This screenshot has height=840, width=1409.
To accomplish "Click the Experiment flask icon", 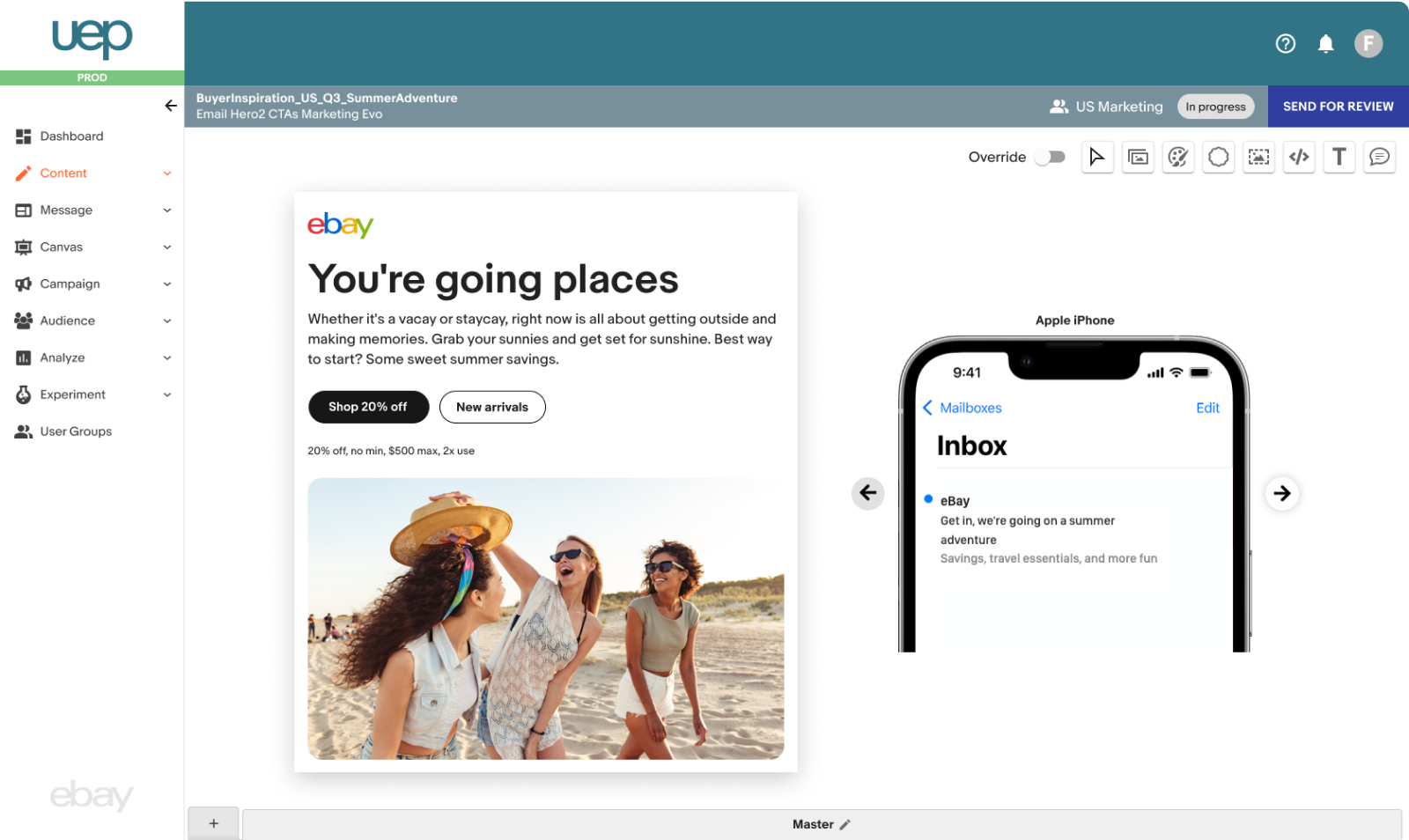I will 24,394.
